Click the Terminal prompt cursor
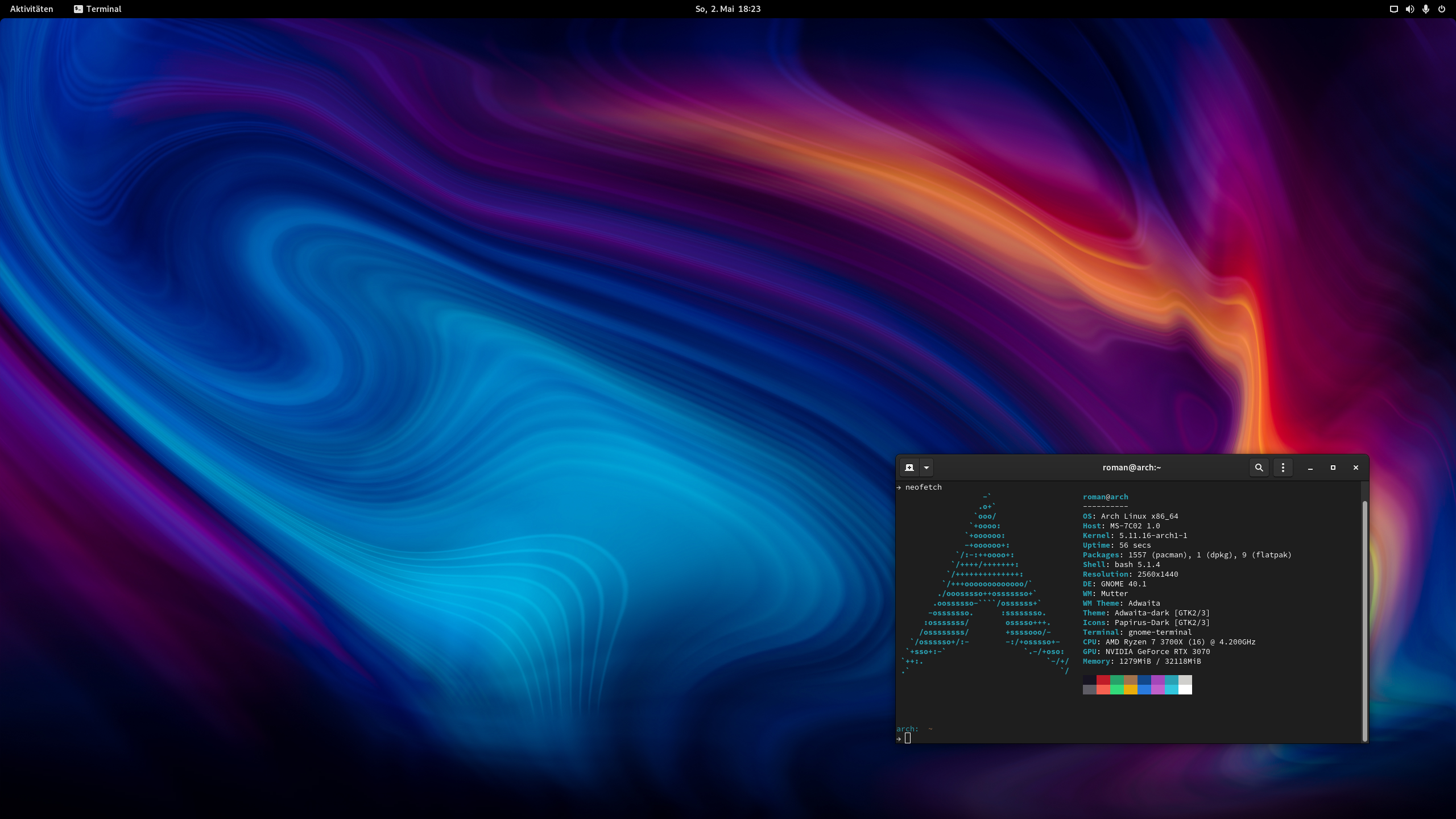1456x819 pixels. coord(908,738)
